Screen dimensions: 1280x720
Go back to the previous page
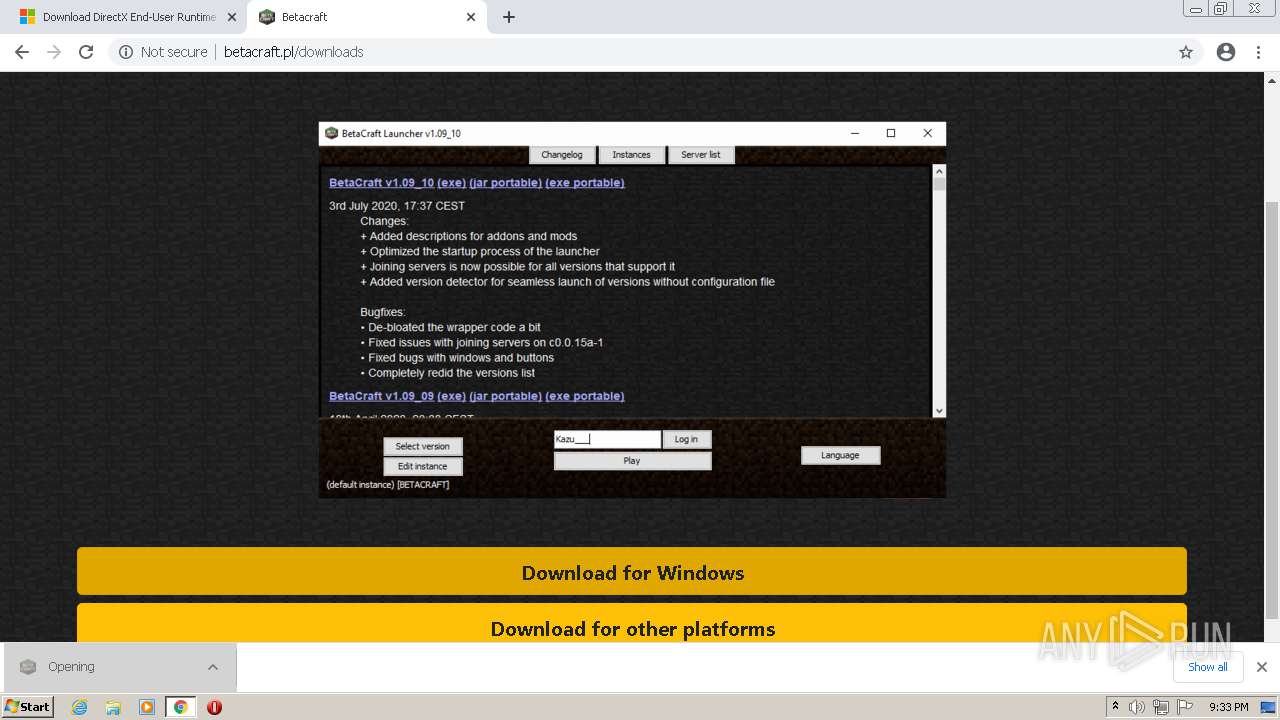pos(21,52)
